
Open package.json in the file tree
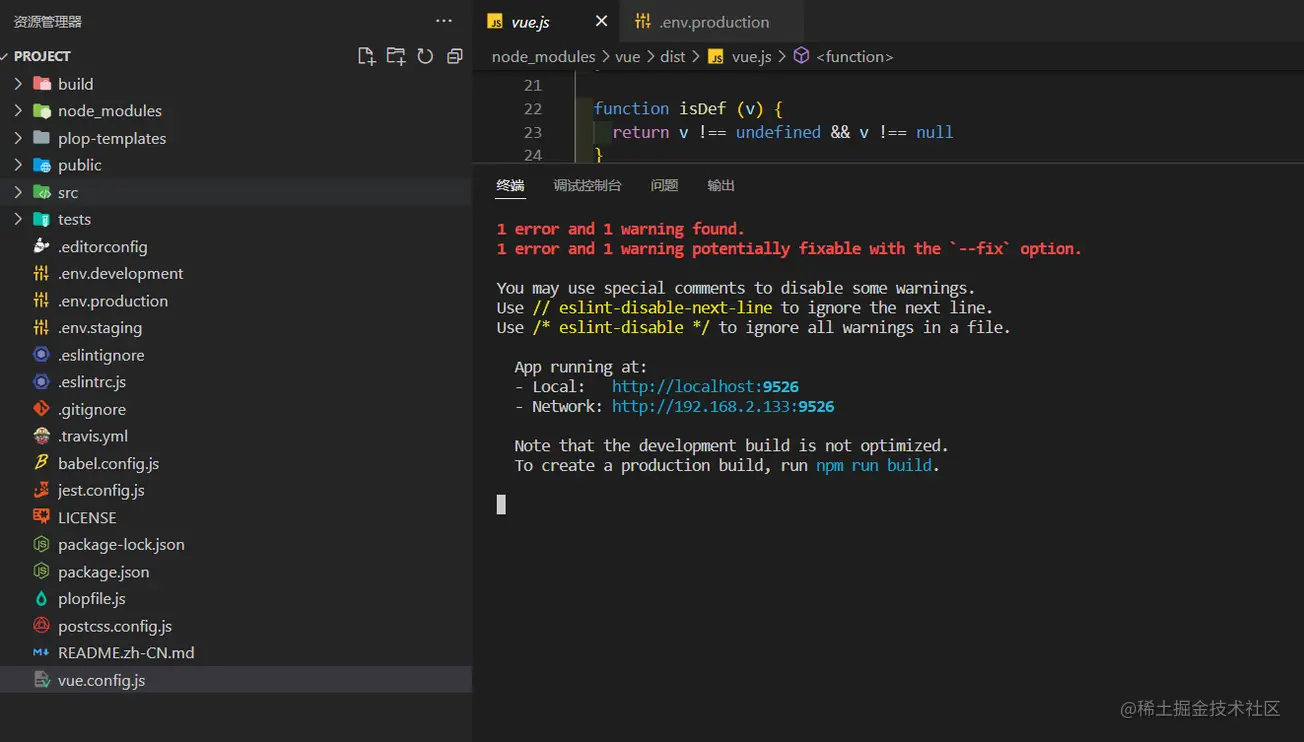tap(103, 572)
